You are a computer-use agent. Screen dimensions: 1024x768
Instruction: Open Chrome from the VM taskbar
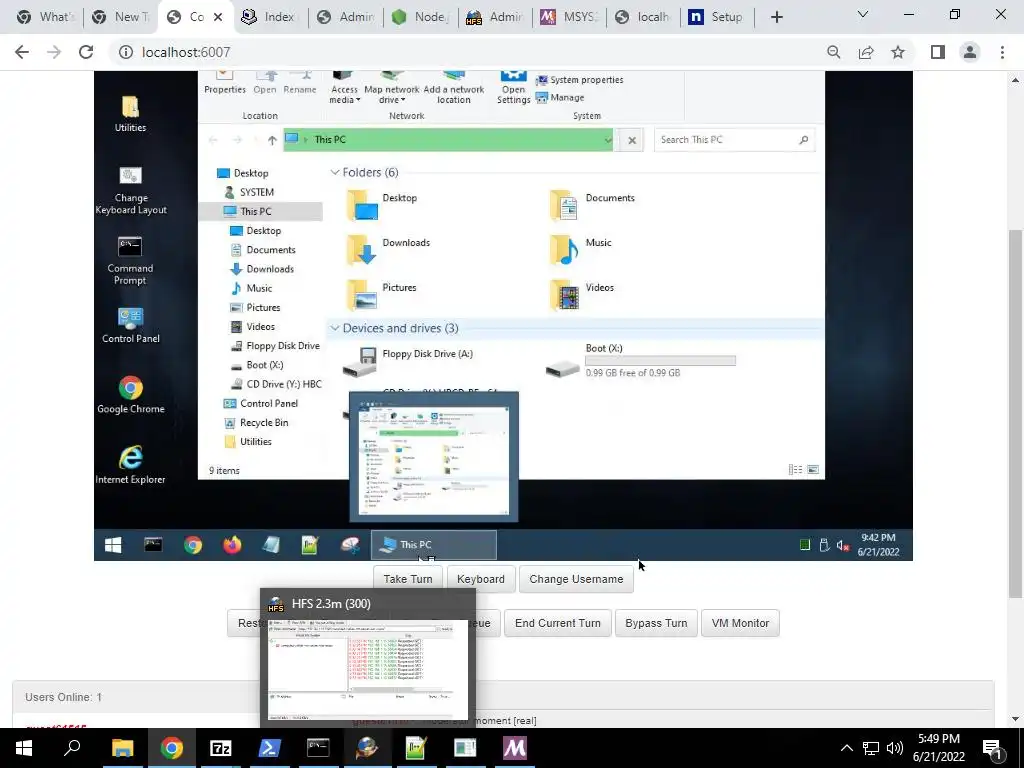click(x=193, y=545)
